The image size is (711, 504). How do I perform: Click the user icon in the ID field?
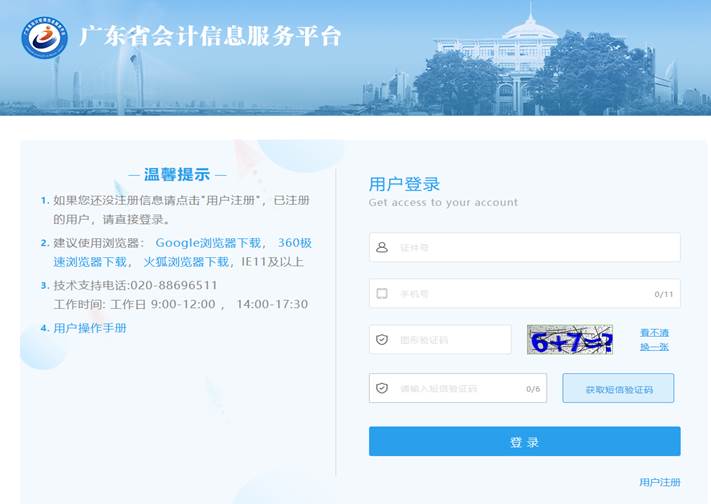pyautogui.click(x=382, y=247)
